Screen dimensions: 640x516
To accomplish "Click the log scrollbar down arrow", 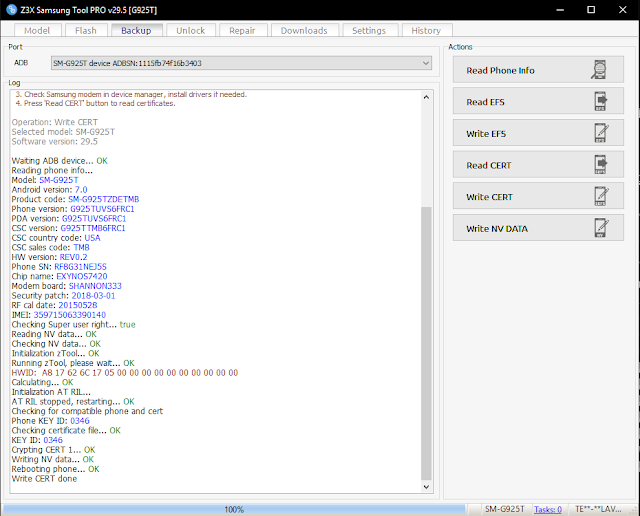I will tap(426, 487).
